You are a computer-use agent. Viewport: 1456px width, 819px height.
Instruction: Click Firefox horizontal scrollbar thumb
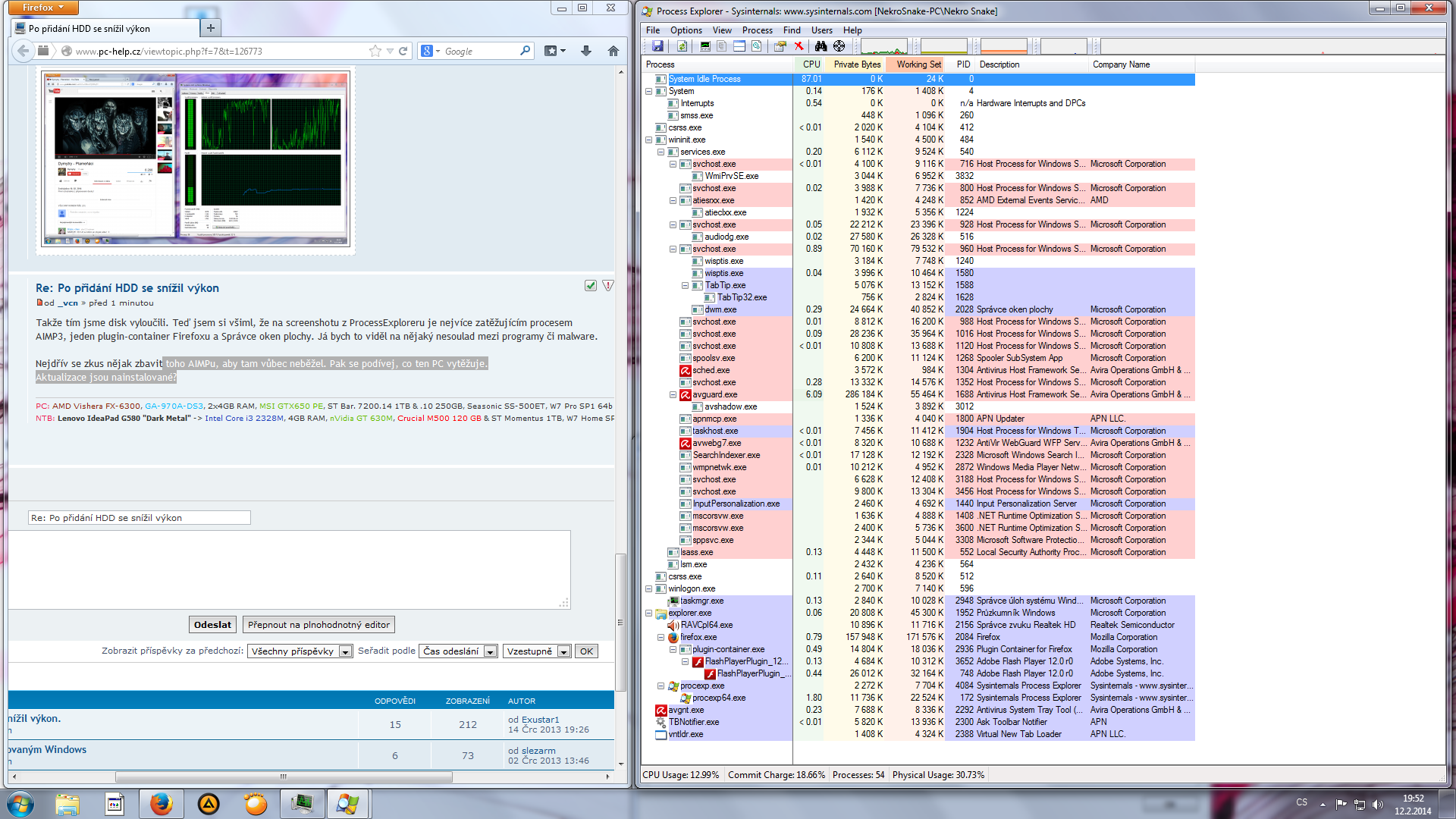click(x=284, y=777)
